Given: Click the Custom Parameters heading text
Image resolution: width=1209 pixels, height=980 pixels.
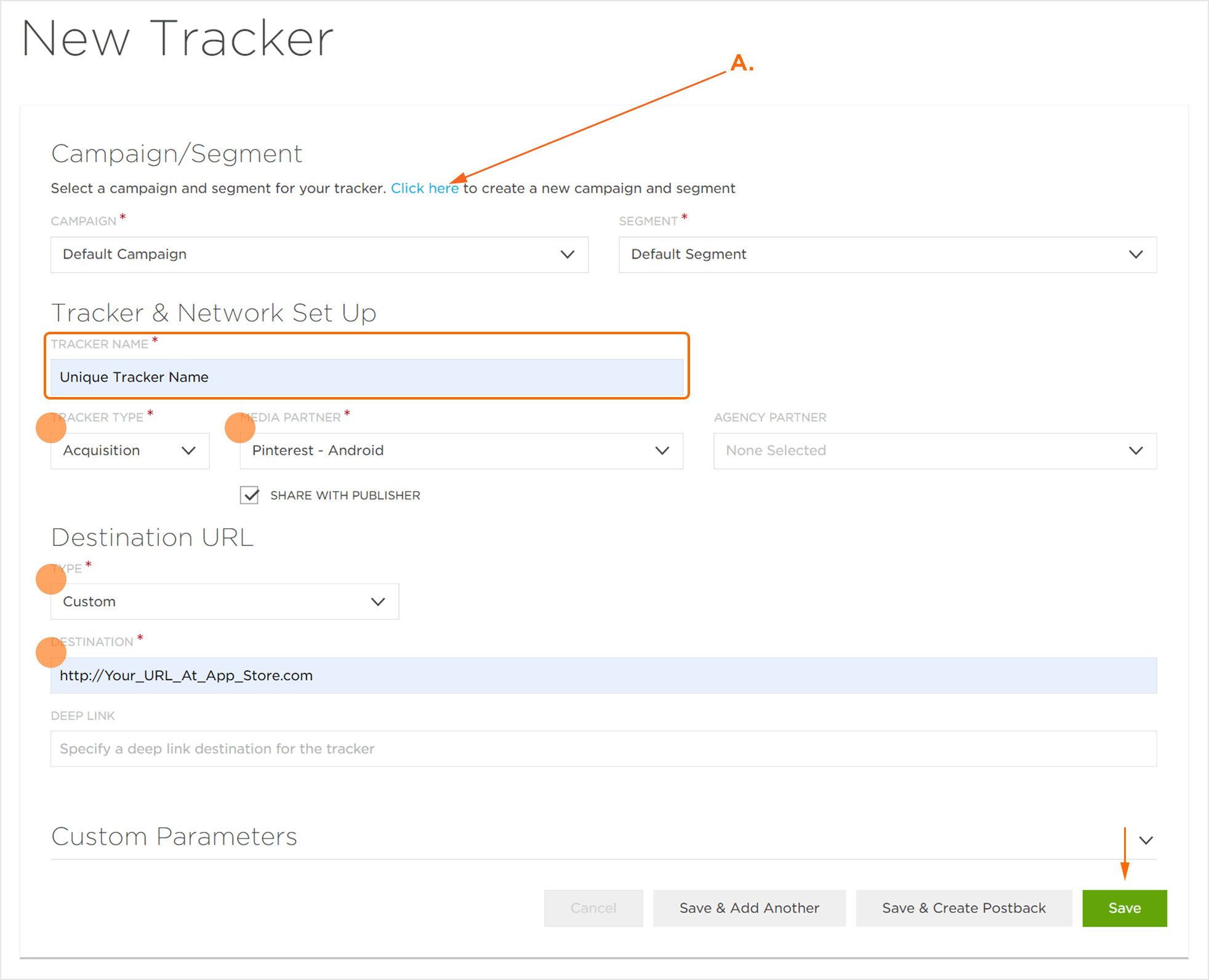Looking at the screenshot, I should [174, 837].
